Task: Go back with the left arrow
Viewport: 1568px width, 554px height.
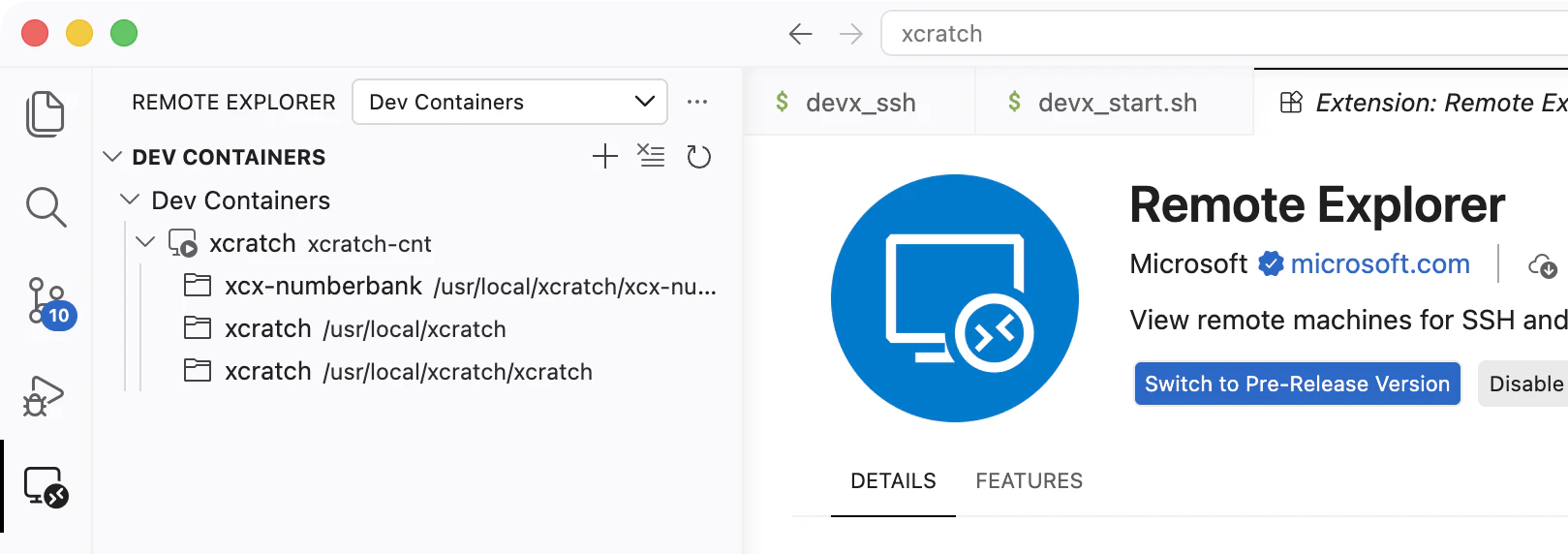Action: pos(800,35)
